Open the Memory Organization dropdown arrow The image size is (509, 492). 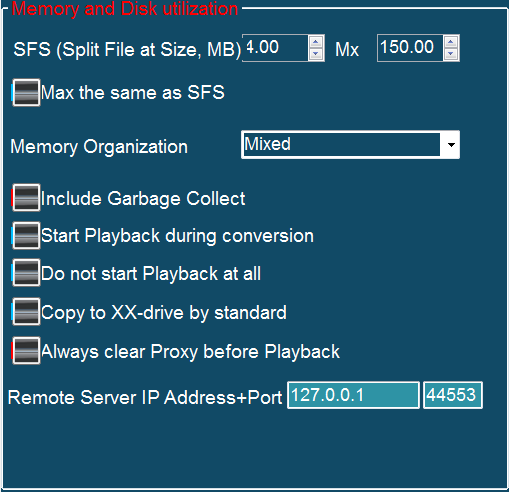click(451, 145)
